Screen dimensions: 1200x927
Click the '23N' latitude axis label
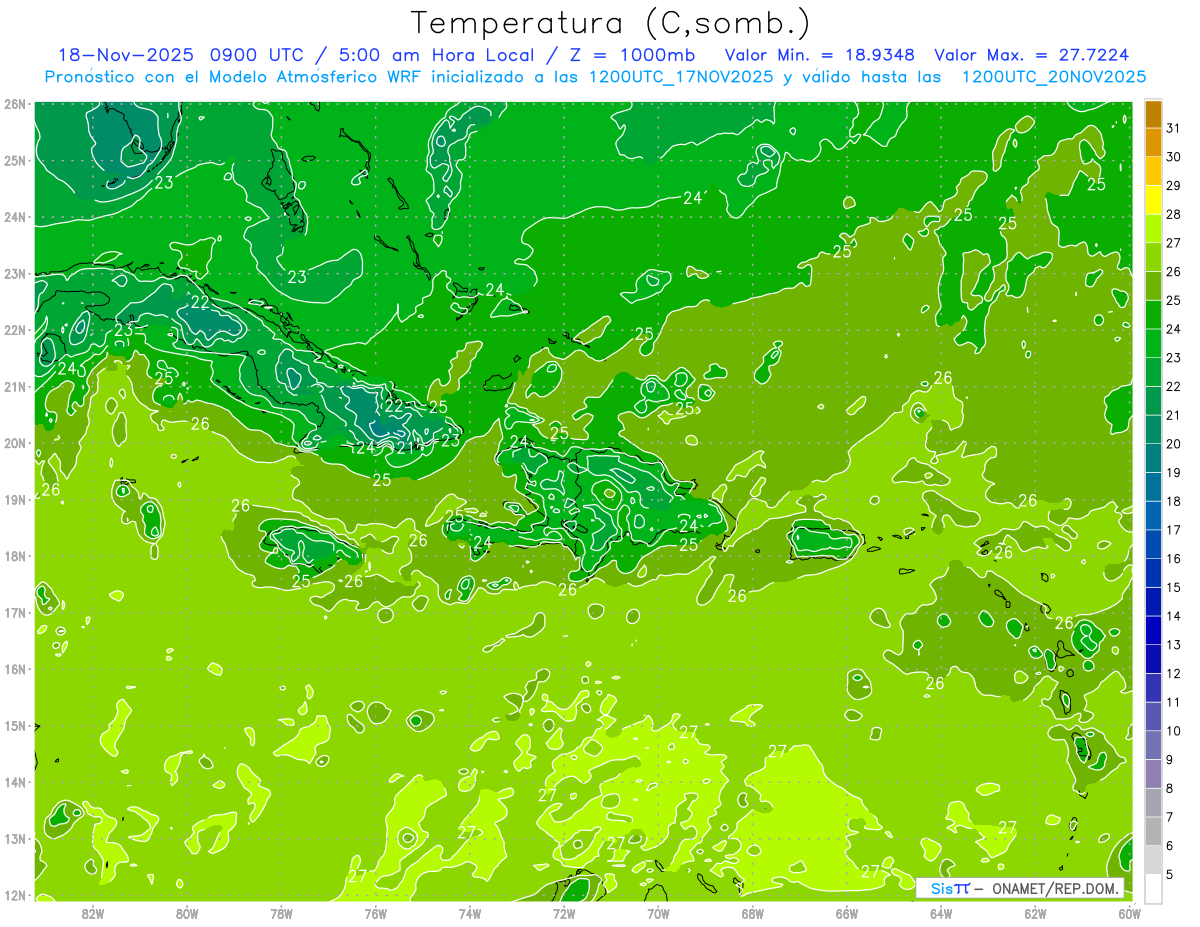[15, 273]
